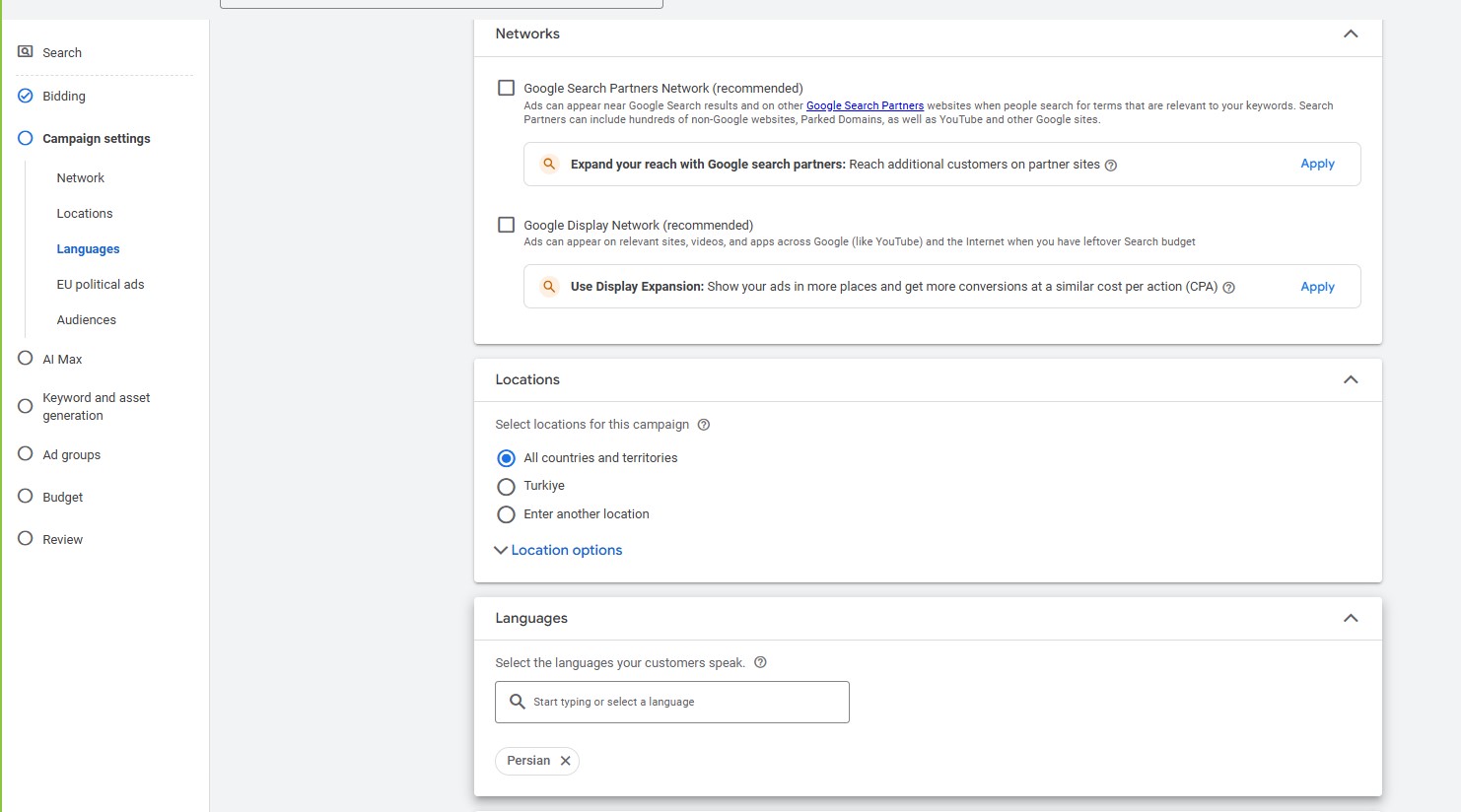Click help icon beside Select locations label
Screen dimensions: 1461x812
[704, 425]
